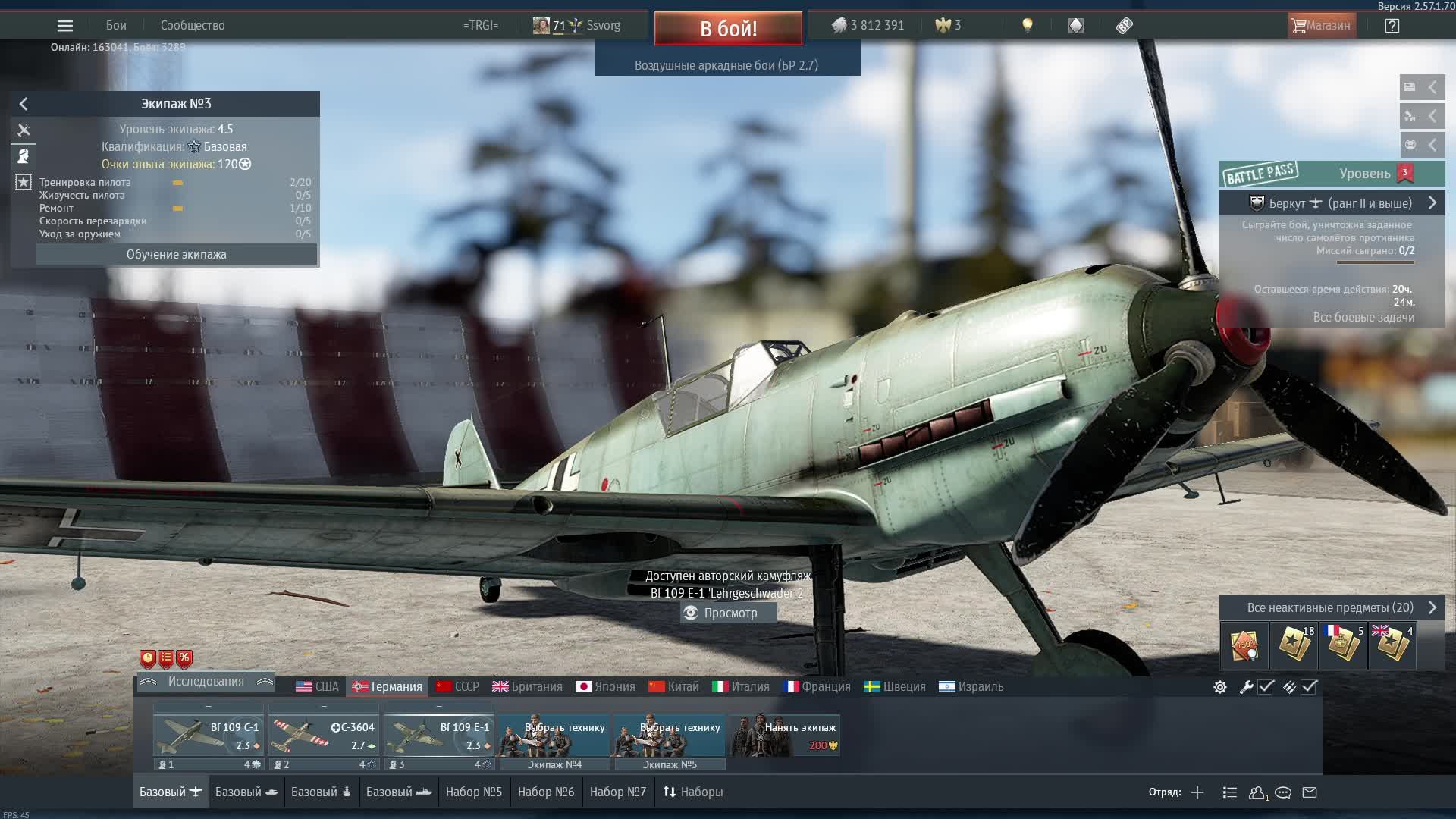This screenshot has height=819, width=1456.
Task: Click the В бой! button
Action: click(728, 29)
